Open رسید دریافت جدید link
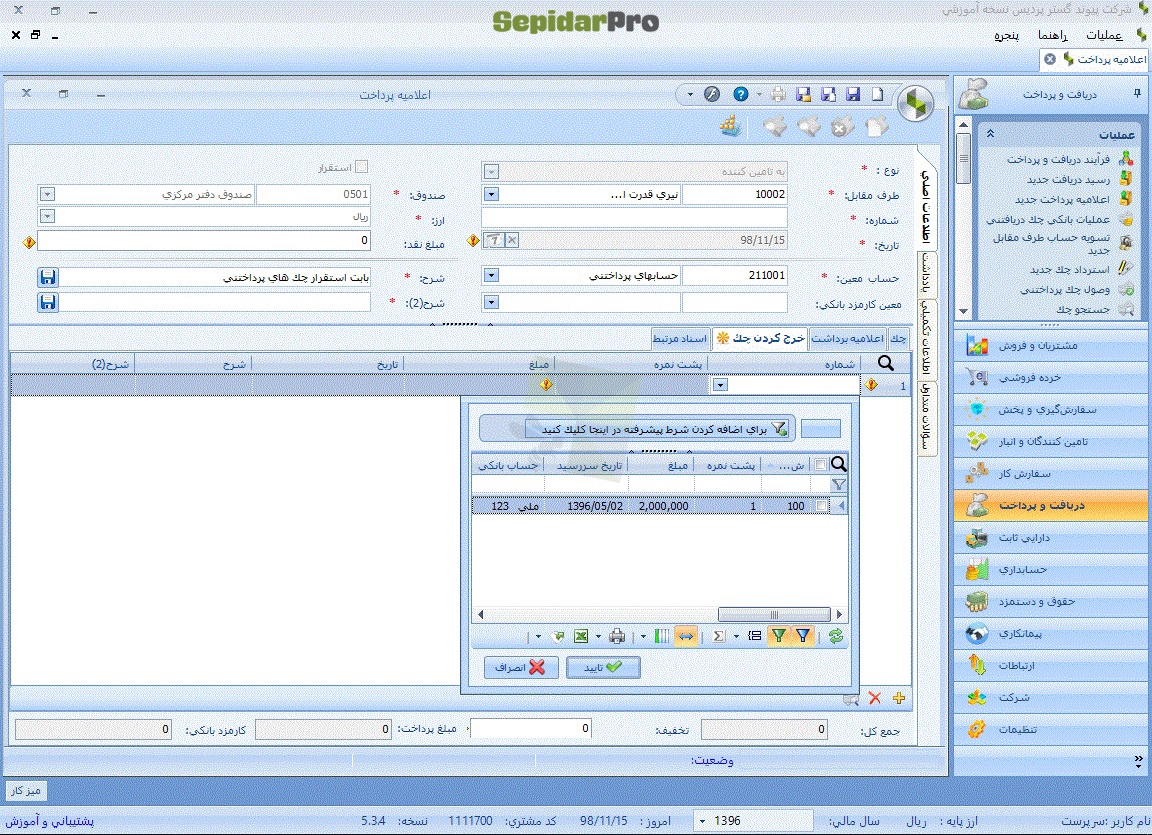 (1068, 179)
